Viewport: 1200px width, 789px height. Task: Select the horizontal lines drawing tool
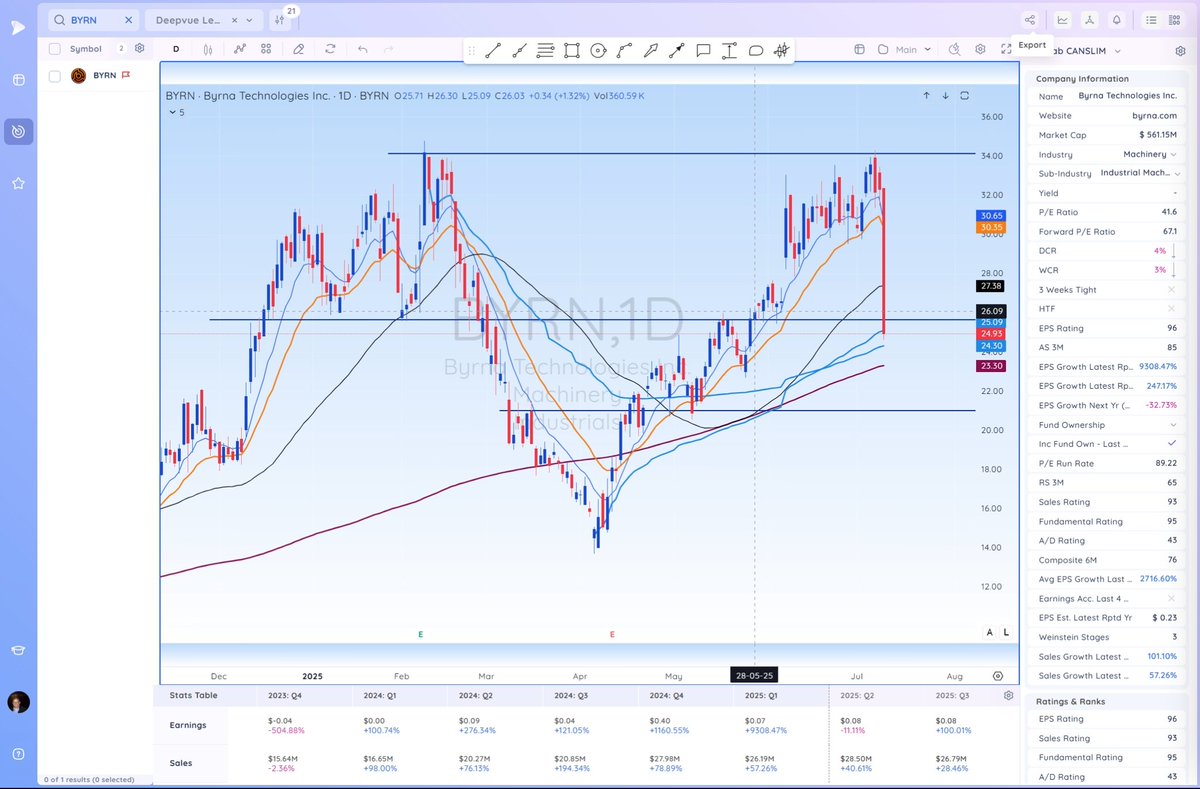[x=545, y=50]
